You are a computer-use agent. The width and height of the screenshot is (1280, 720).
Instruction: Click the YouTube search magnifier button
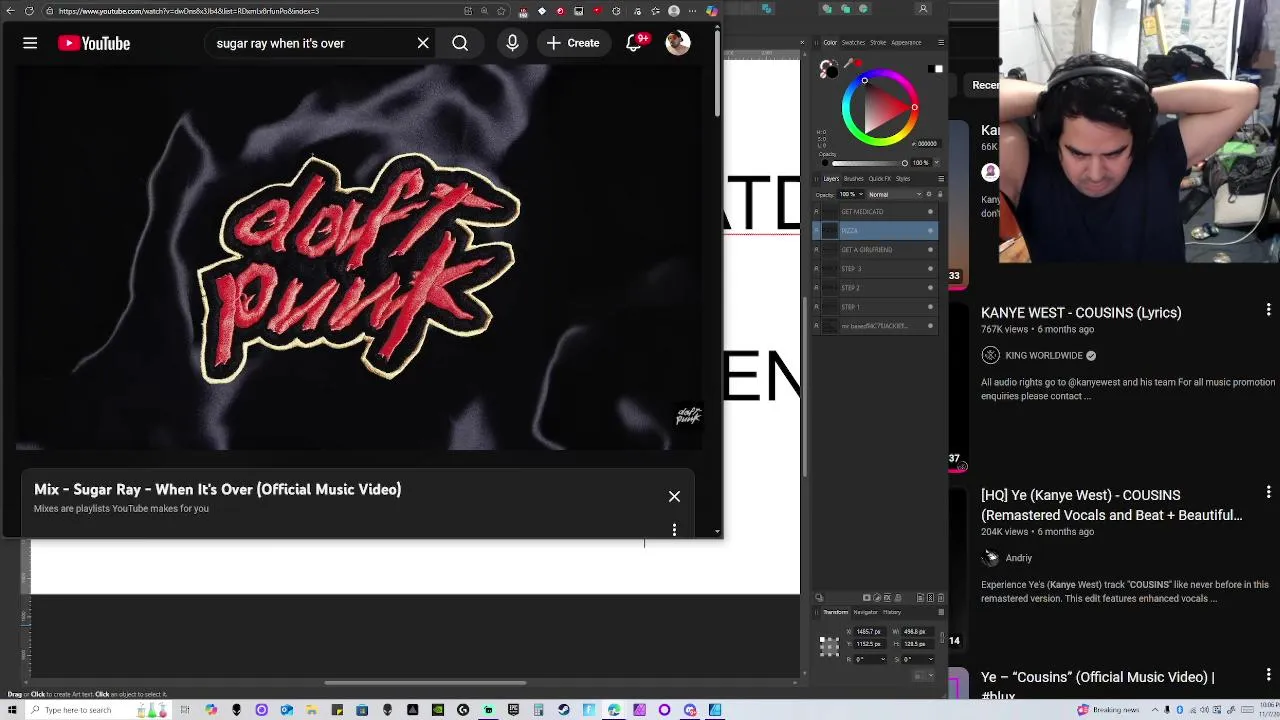[x=460, y=43]
